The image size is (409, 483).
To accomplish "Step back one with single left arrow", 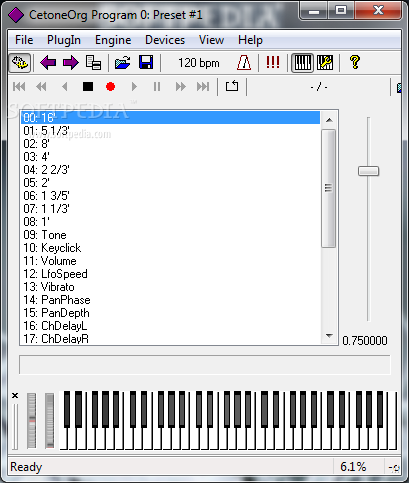I will pos(65,87).
